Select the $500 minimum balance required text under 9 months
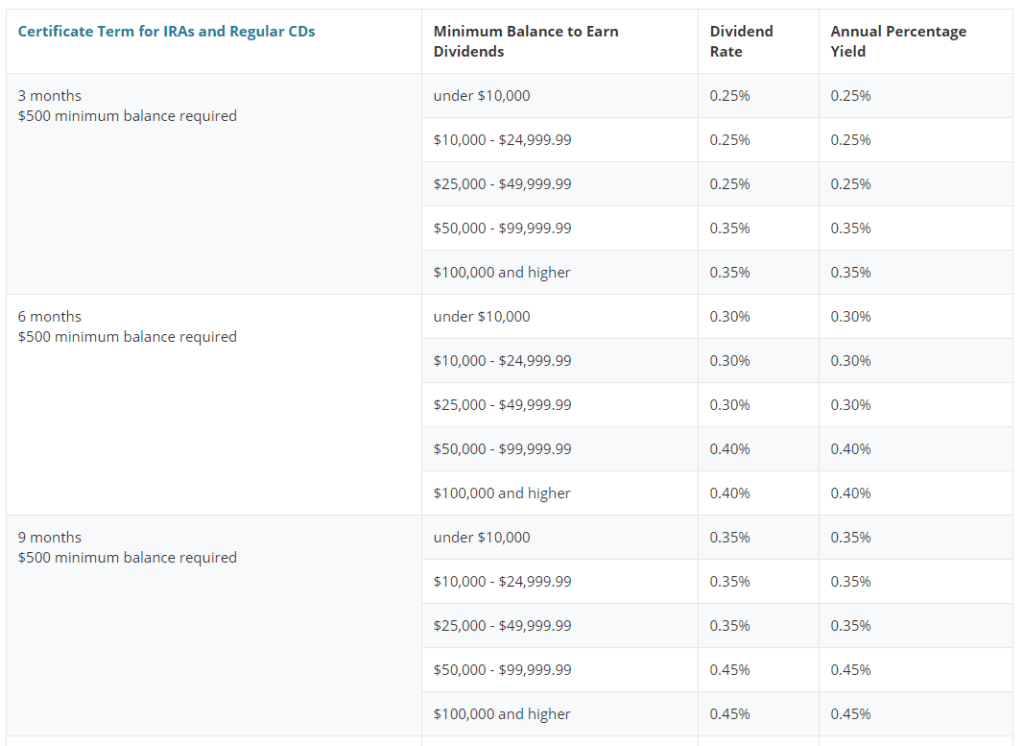 tap(127, 557)
